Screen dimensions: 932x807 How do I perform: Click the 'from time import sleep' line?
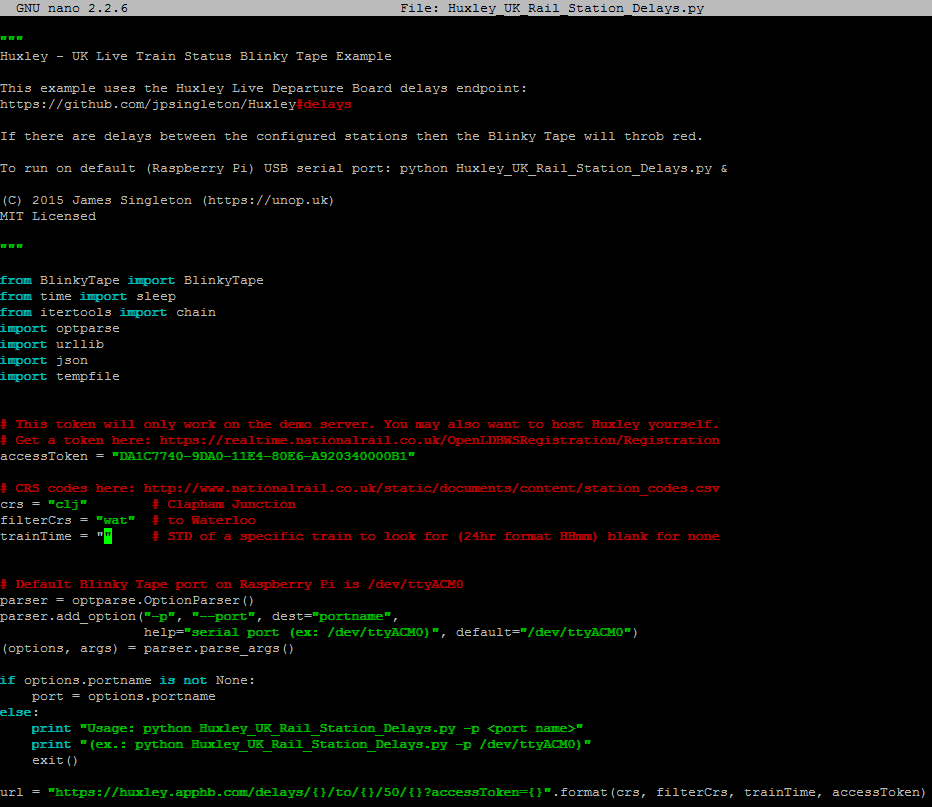point(88,297)
